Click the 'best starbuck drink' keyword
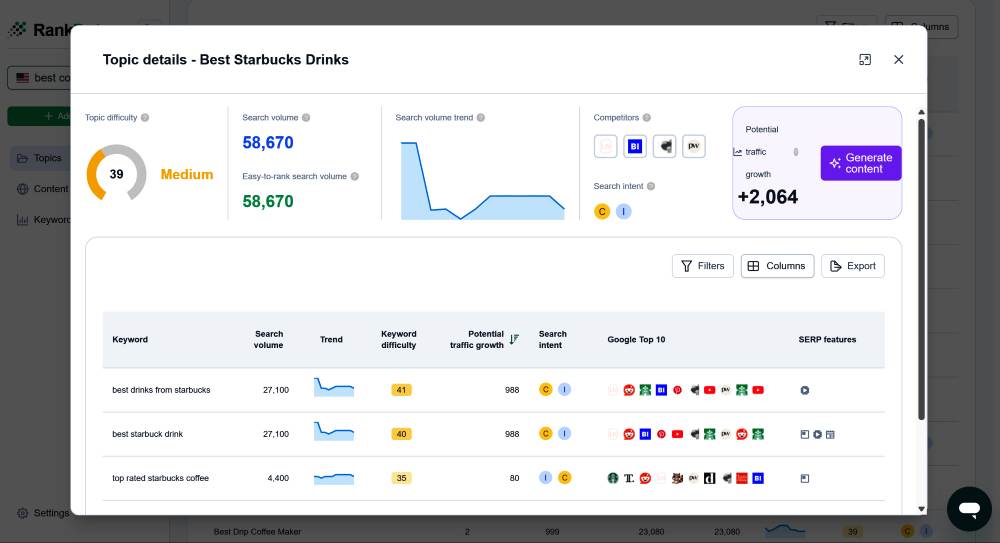1000x543 pixels. click(147, 434)
